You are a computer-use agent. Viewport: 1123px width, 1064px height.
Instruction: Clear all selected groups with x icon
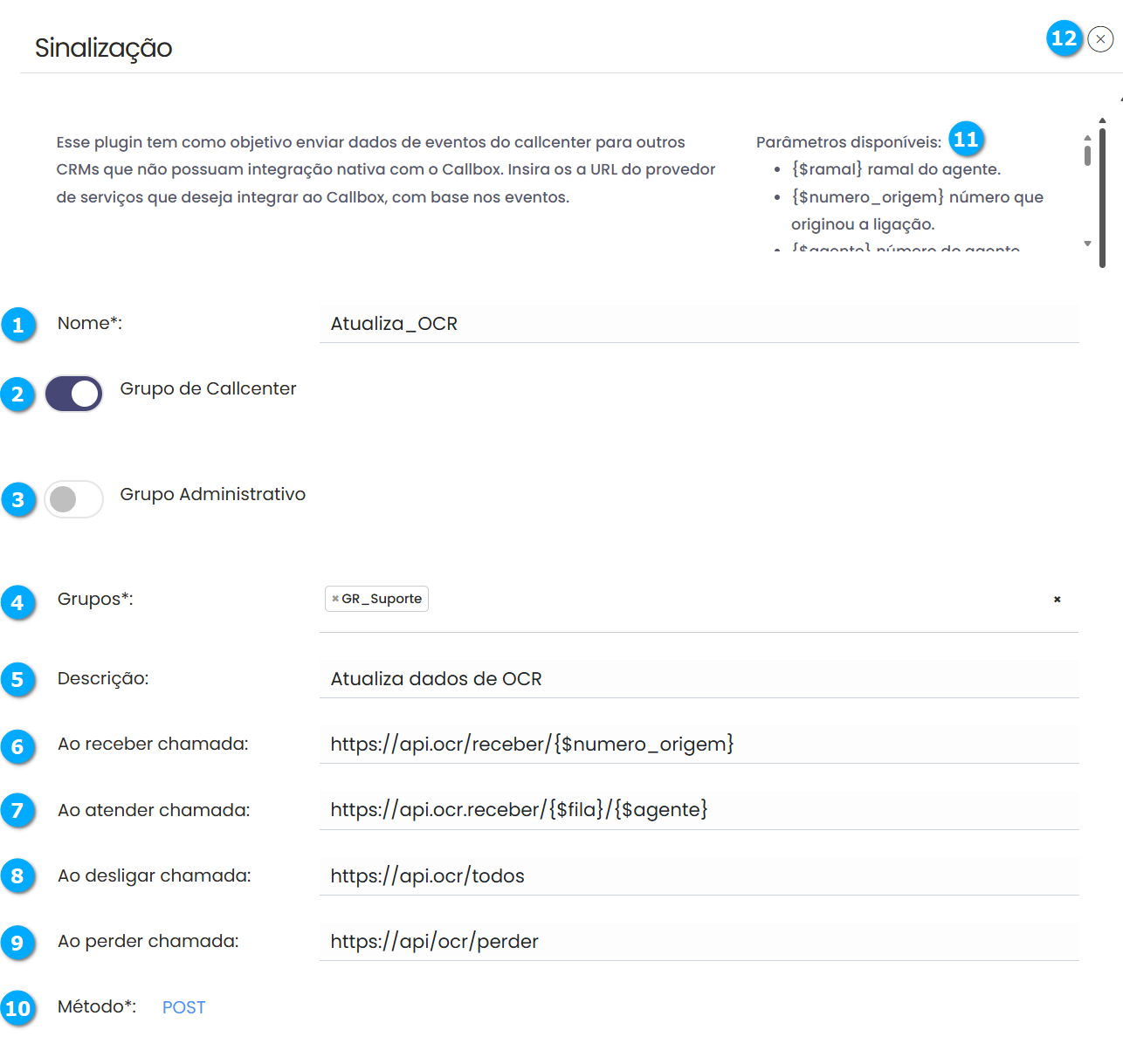click(x=1057, y=600)
